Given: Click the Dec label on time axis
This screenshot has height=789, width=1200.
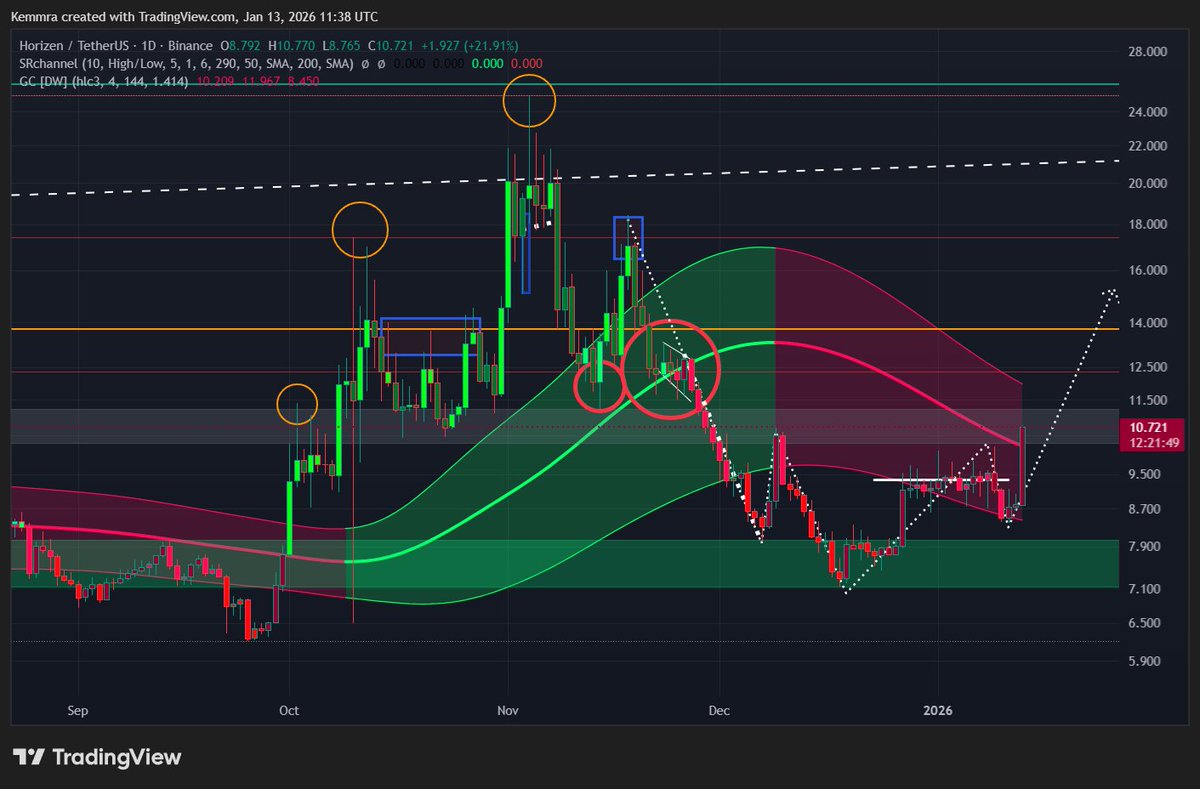Looking at the screenshot, I should coord(718,711).
